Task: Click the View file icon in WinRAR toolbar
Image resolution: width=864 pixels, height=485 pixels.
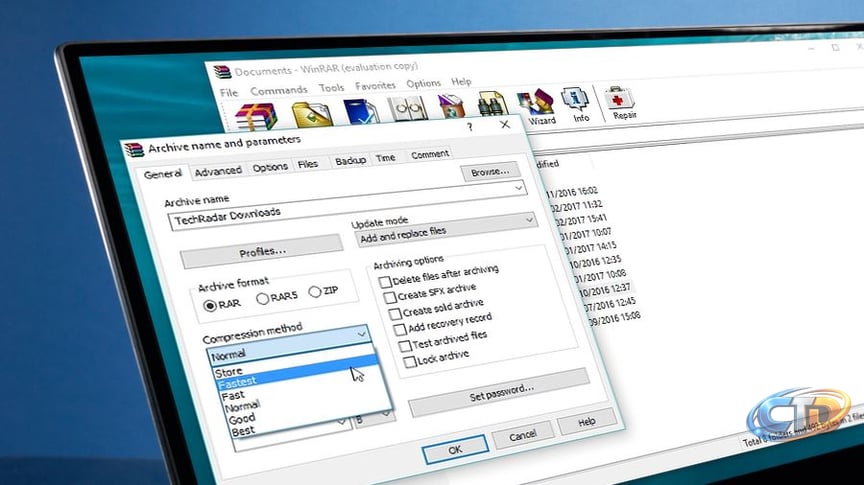Action: [x=407, y=108]
